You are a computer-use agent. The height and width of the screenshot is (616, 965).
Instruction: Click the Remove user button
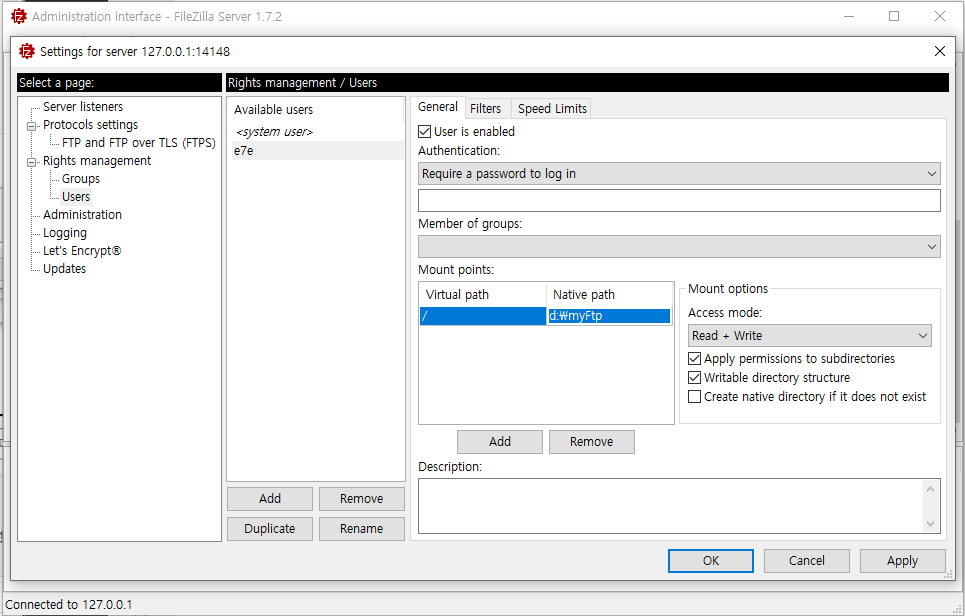[361, 499]
